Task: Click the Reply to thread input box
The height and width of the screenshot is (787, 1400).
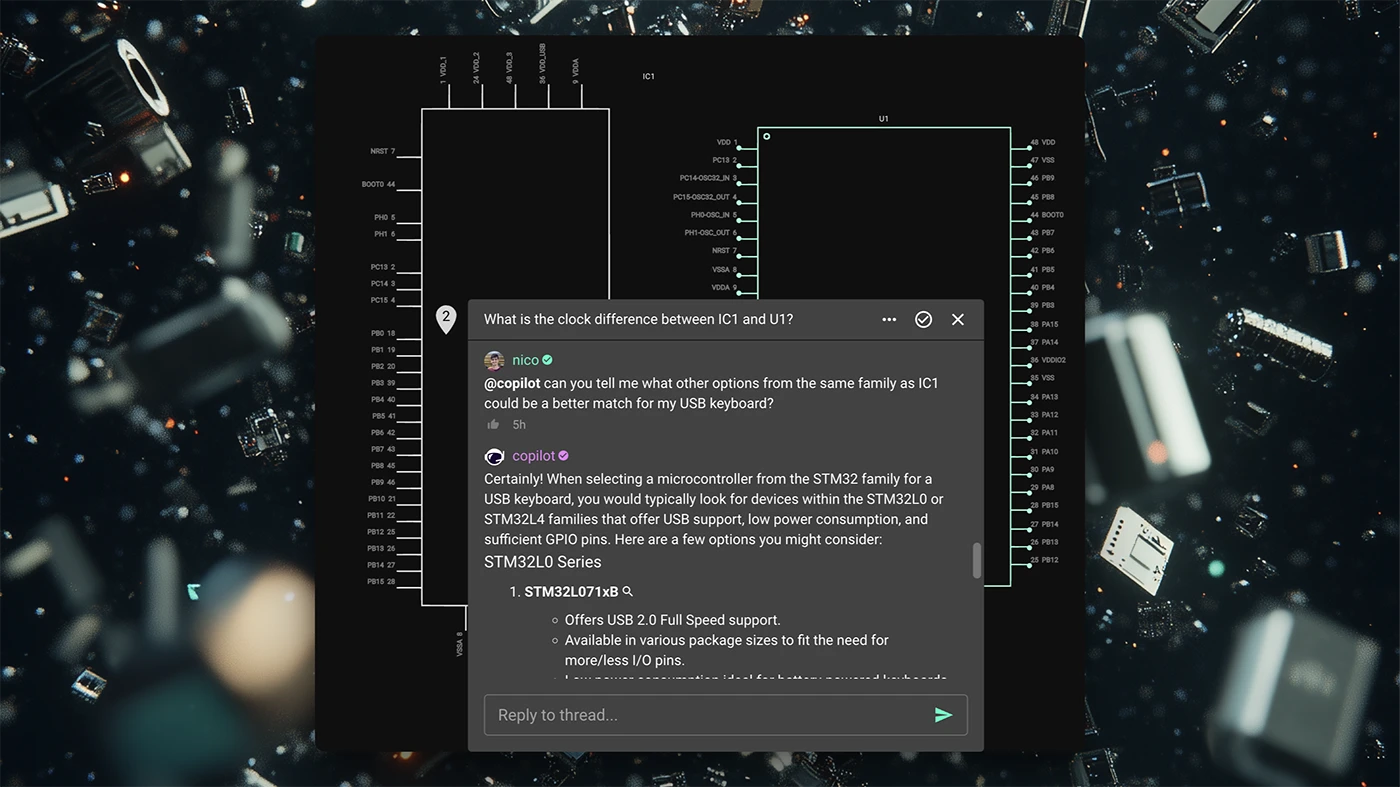Action: tap(700, 714)
